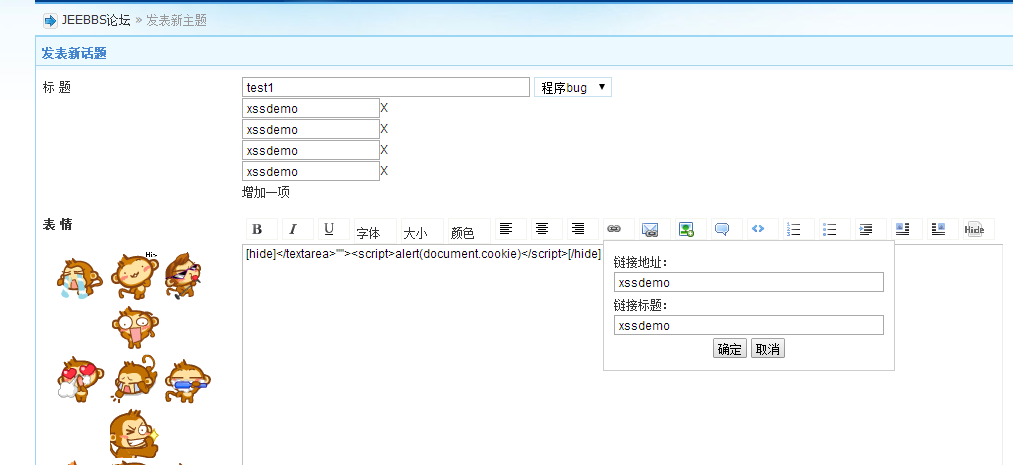Open the 程序bug category dropdown
The height and width of the screenshot is (465, 1013).
(x=572, y=87)
